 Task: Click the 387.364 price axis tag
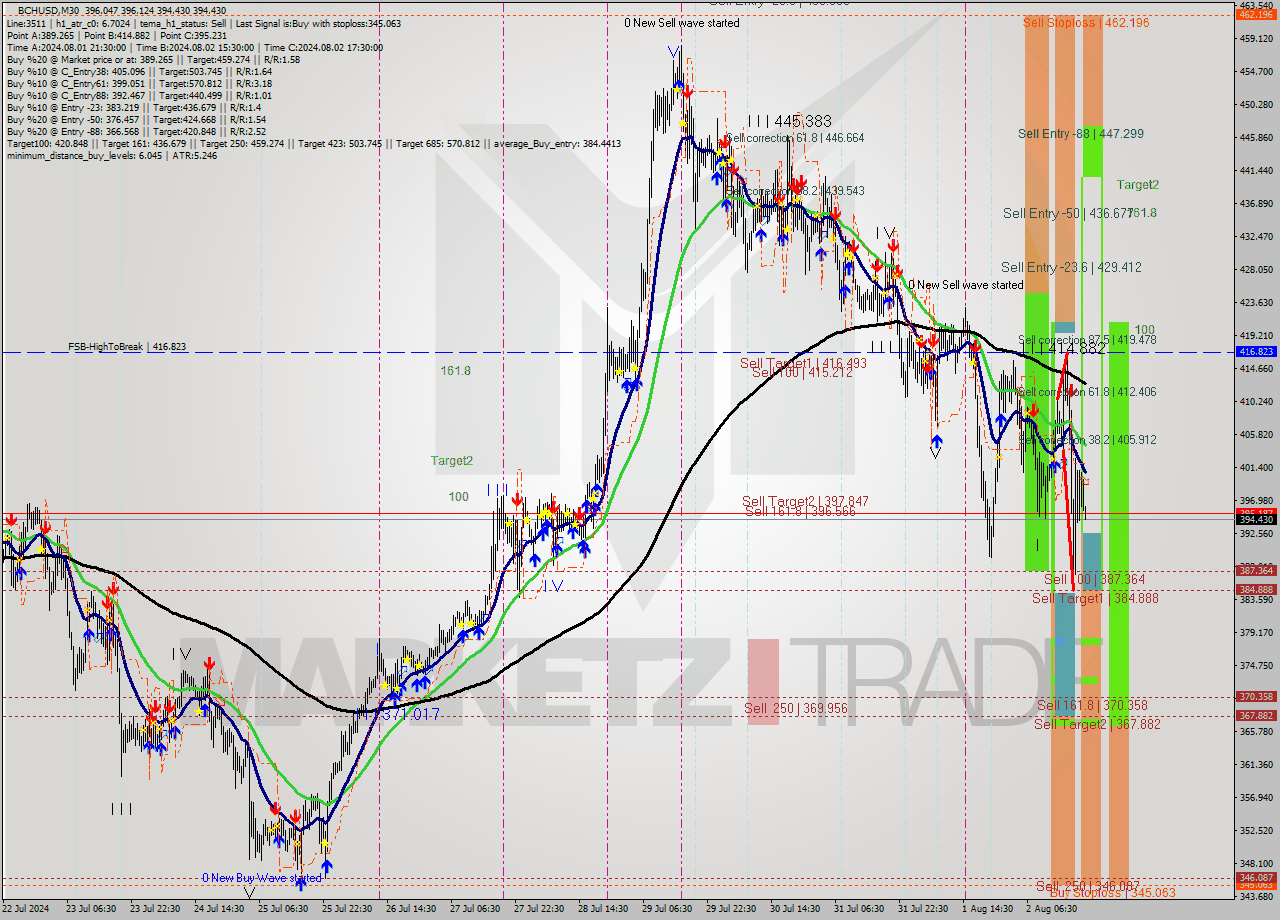click(x=1257, y=571)
